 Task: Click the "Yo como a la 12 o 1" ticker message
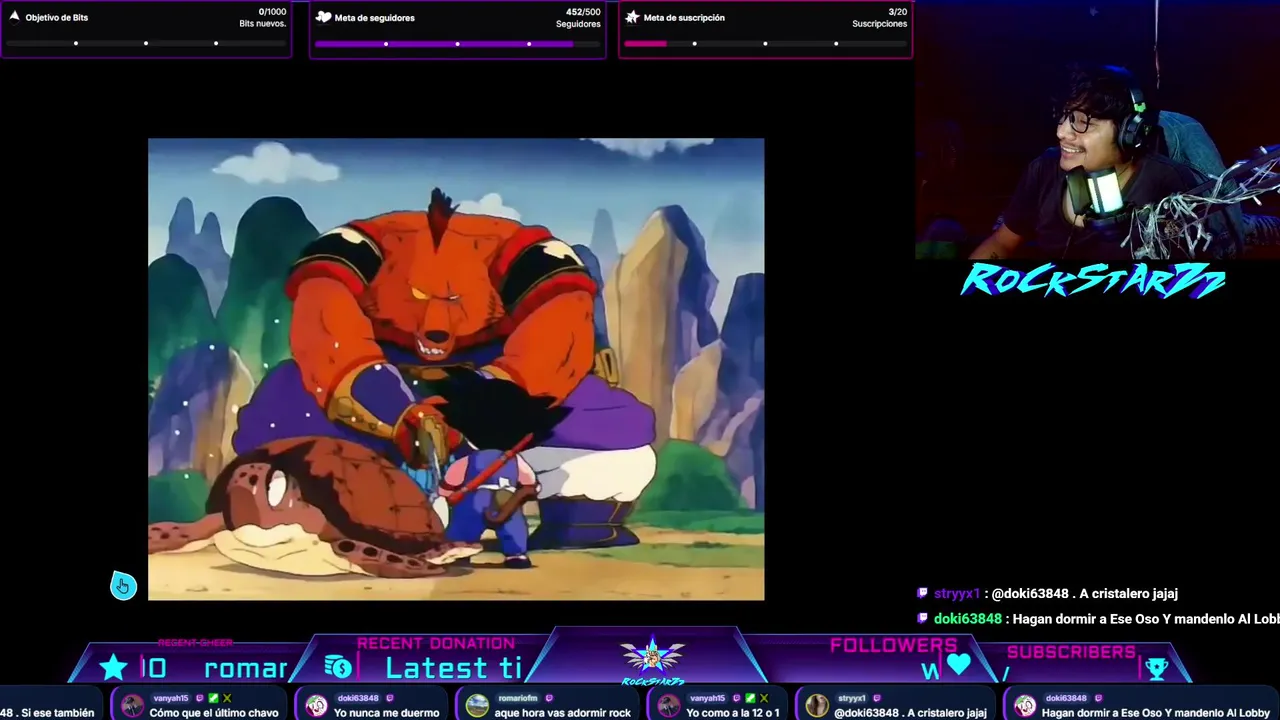pos(733,713)
